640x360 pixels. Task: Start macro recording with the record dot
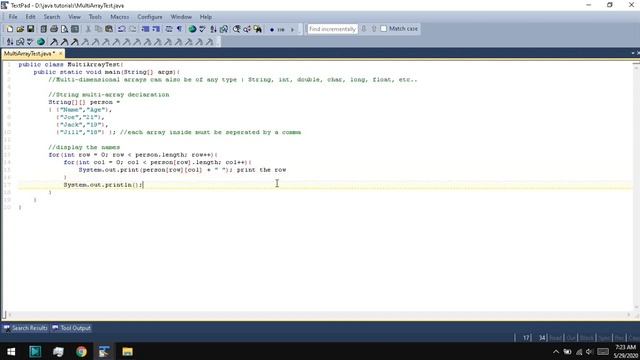[272, 29]
